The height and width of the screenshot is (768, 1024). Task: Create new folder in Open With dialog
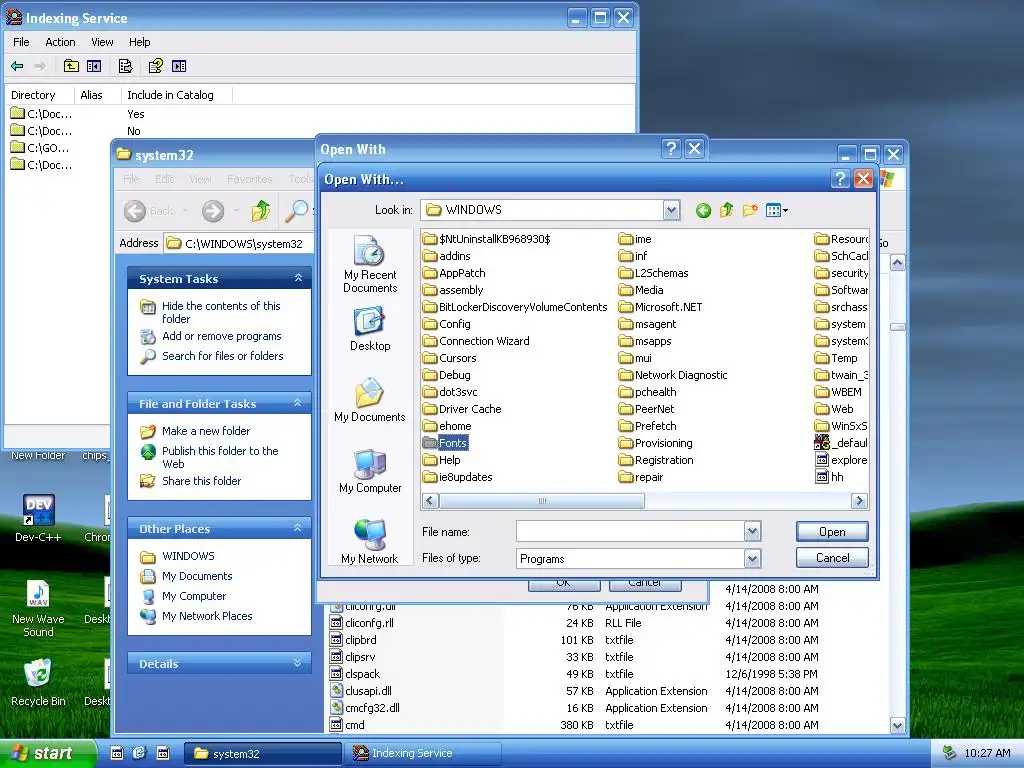[x=750, y=210]
